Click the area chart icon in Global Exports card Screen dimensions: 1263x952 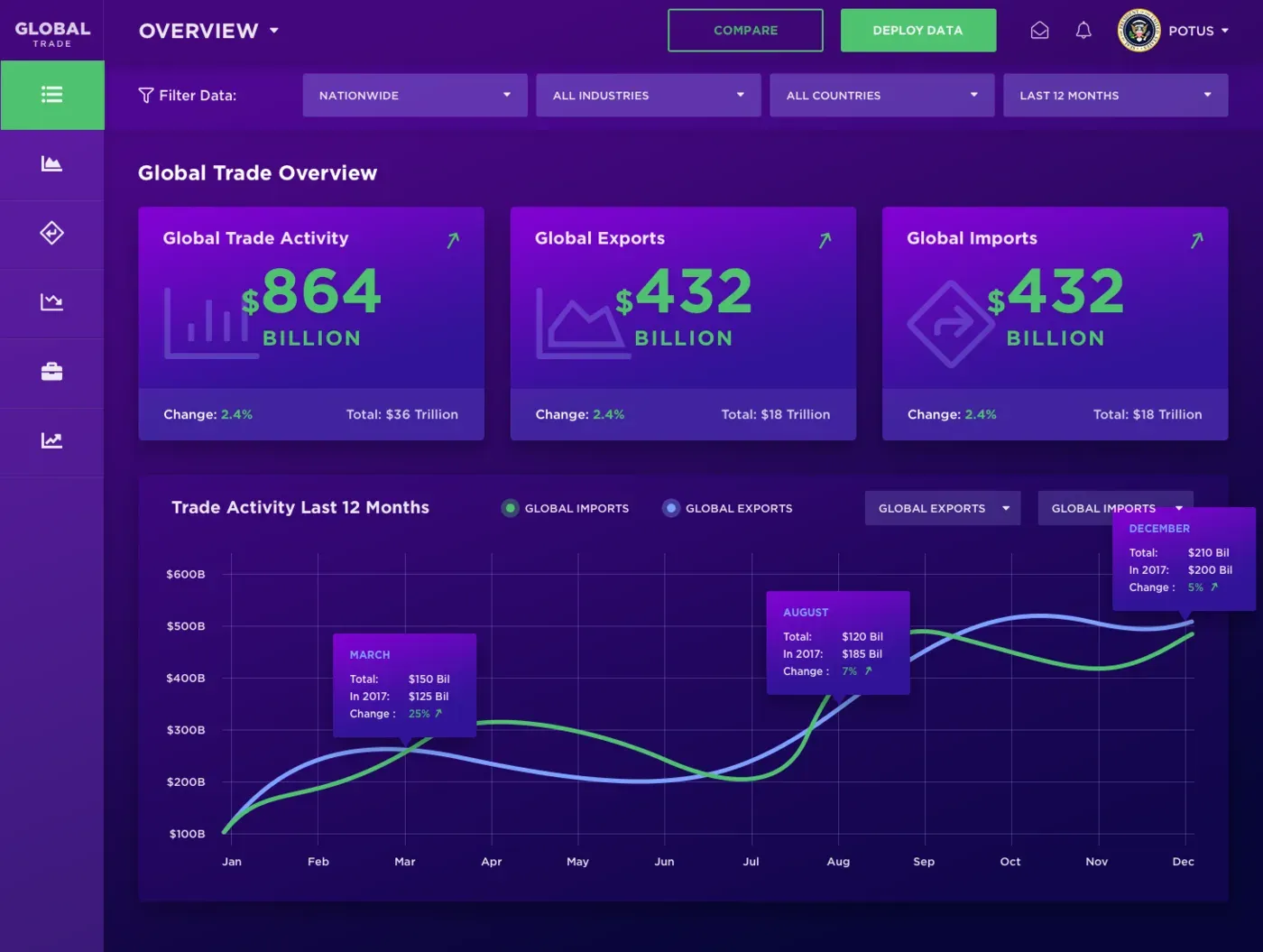point(582,322)
